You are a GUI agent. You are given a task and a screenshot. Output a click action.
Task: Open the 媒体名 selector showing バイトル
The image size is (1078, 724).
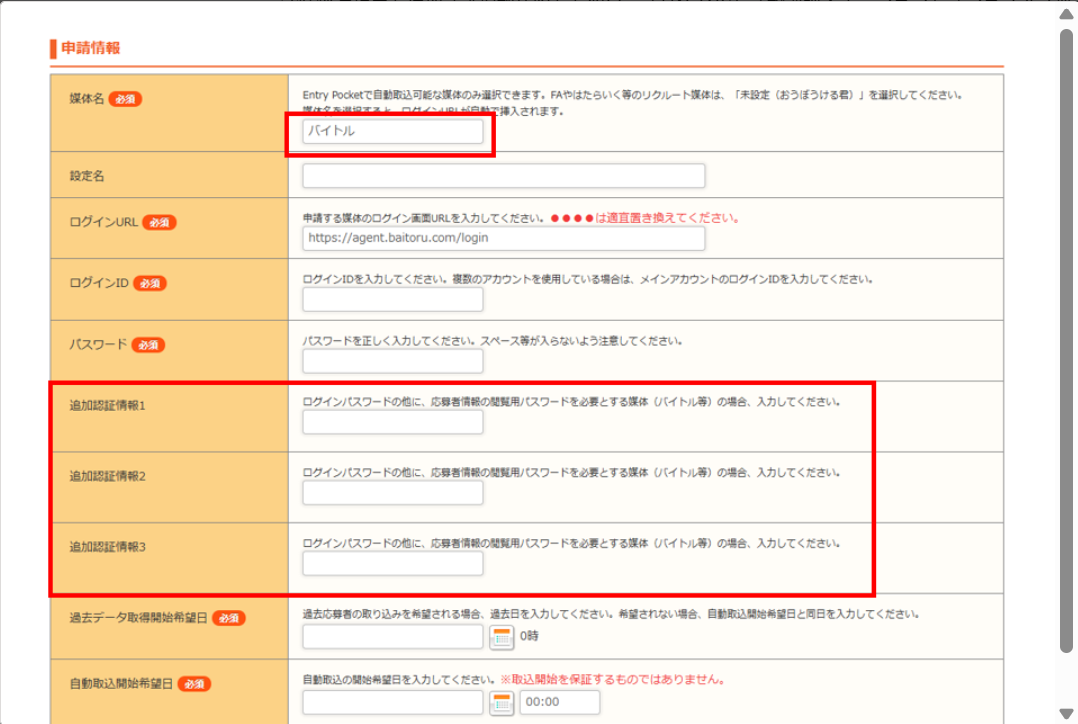(392, 131)
